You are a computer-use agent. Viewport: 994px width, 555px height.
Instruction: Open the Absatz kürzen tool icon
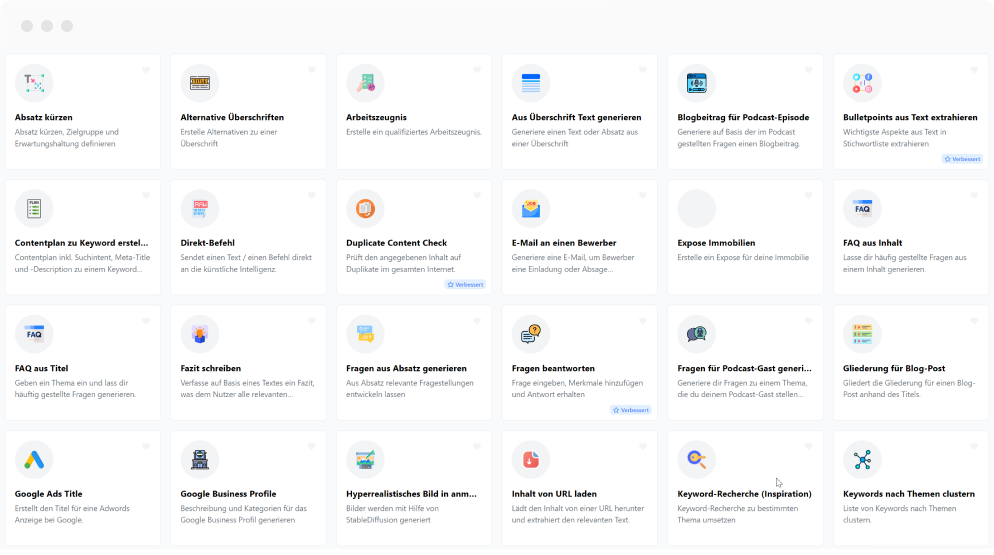click(x=34, y=83)
